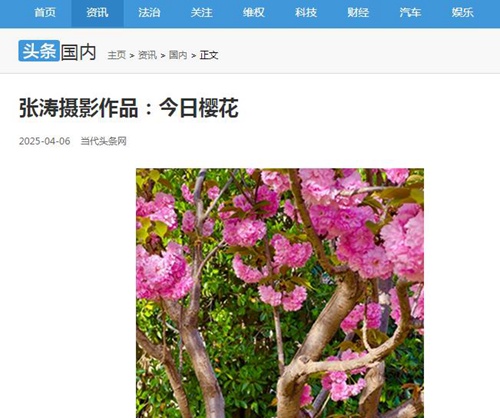Viewport: 500px width, 418px height.
Task: Follow the 国内 breadcrumb link
Action: pyautogui.click(x=178, y=55)
